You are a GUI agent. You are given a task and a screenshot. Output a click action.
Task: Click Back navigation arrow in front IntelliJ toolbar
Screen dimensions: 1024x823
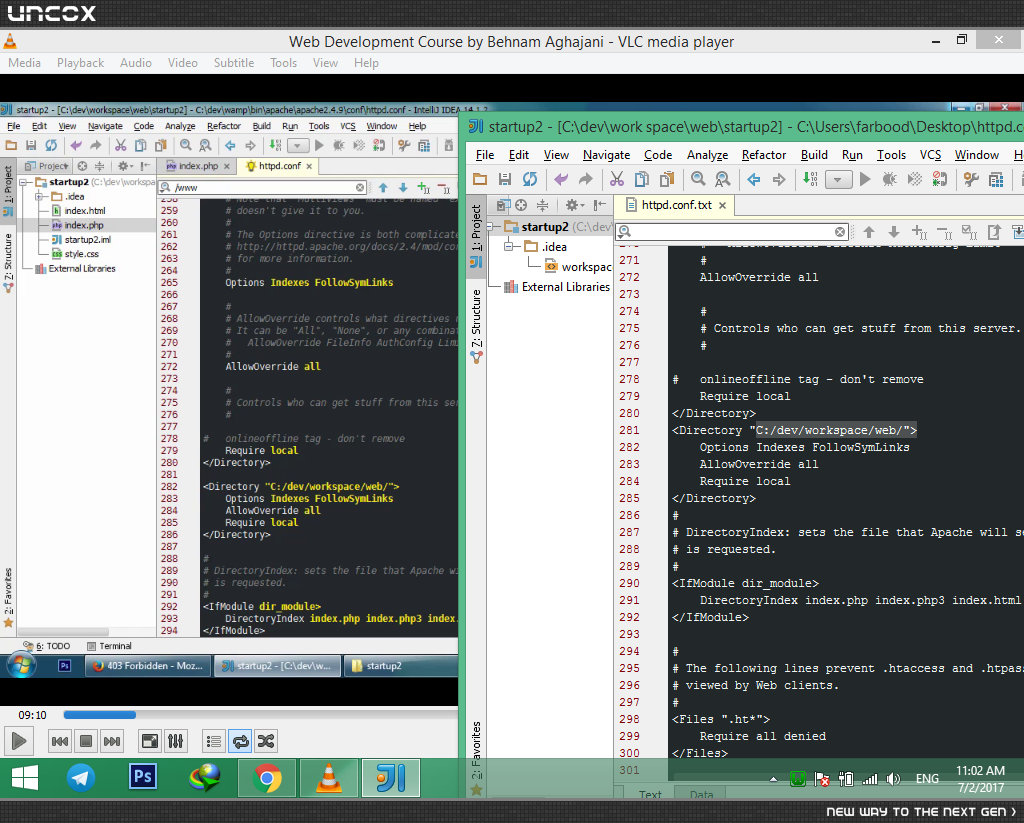[x=754, y=179]
